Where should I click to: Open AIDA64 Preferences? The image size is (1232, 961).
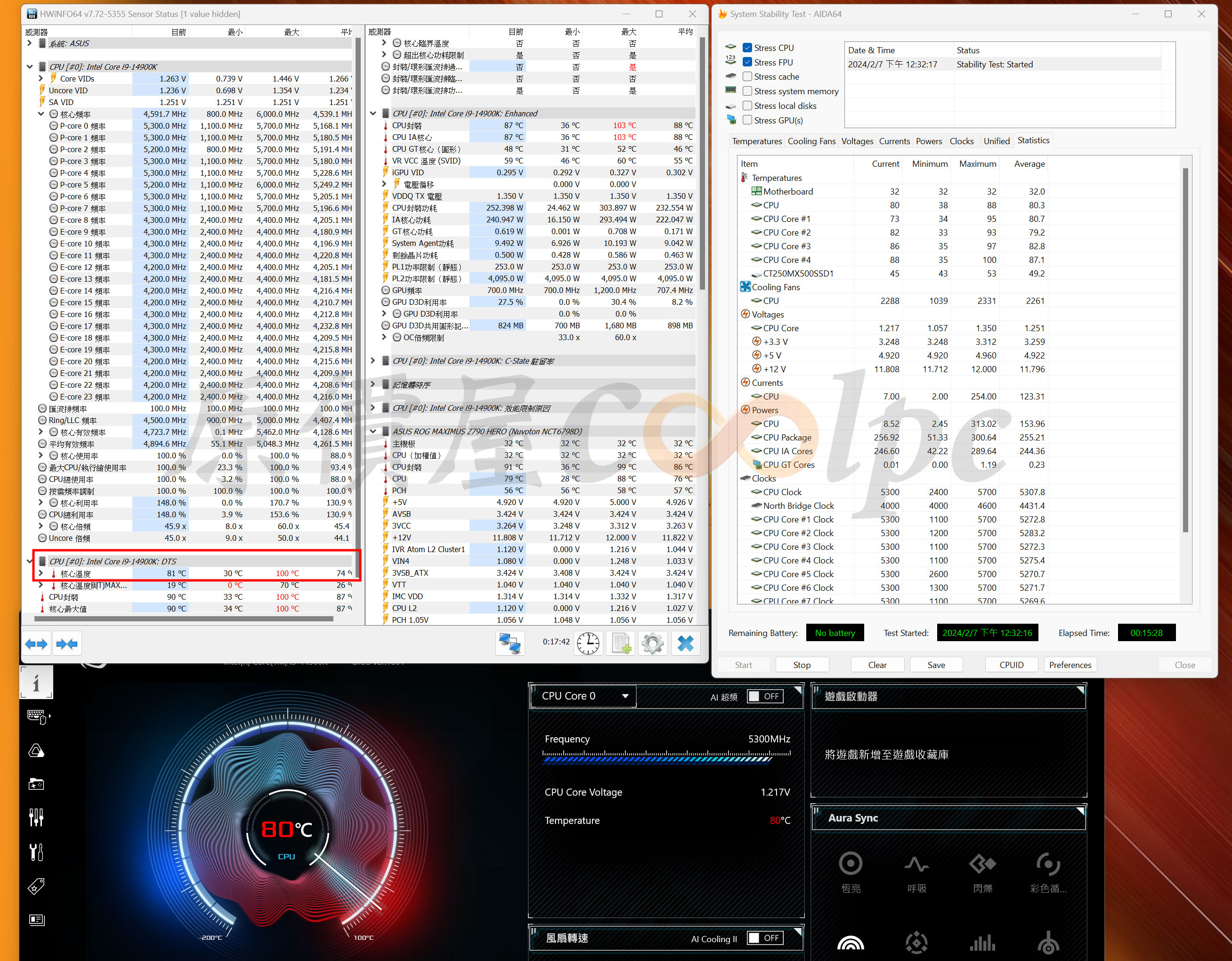click(1070, 665)
